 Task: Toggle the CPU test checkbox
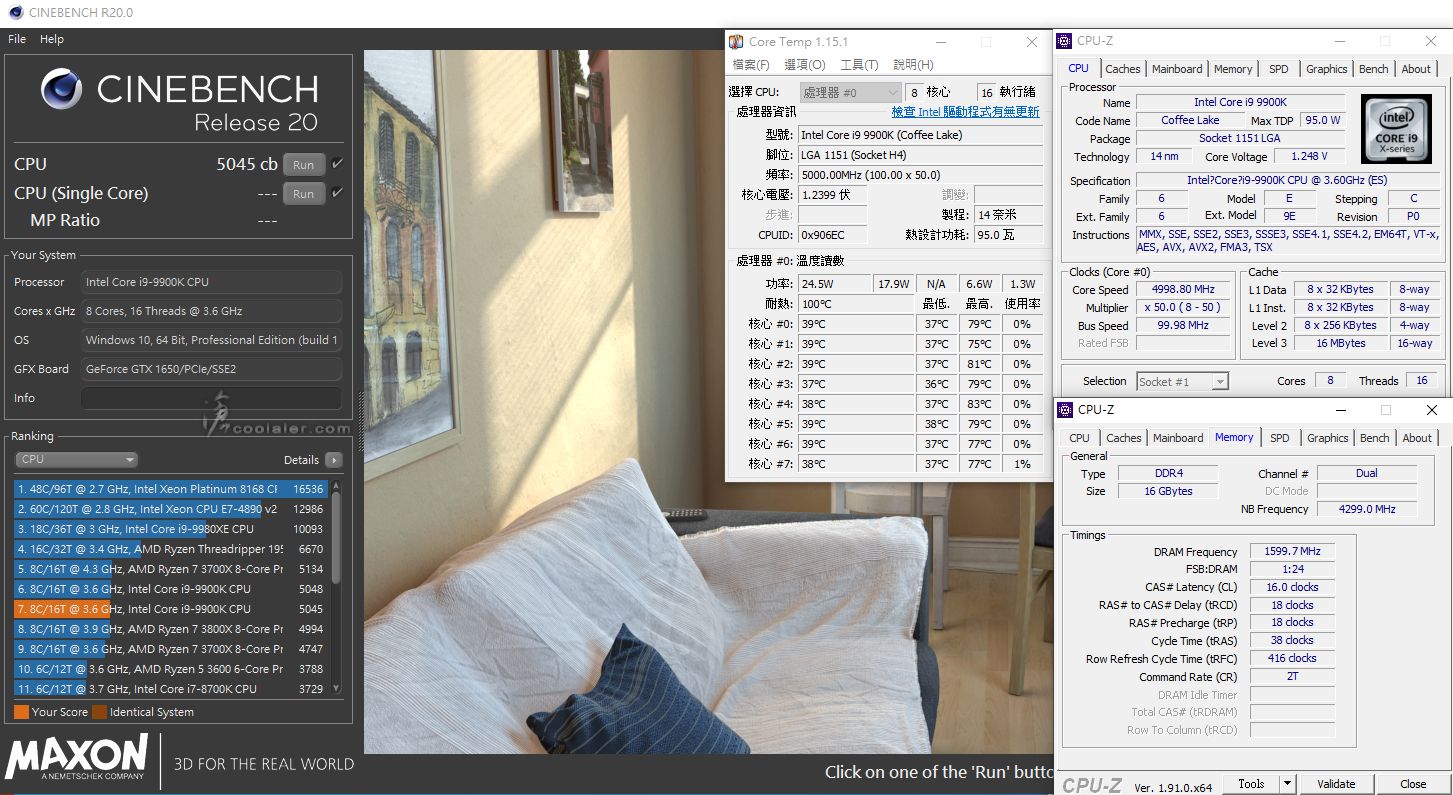[x=337, y=164]
